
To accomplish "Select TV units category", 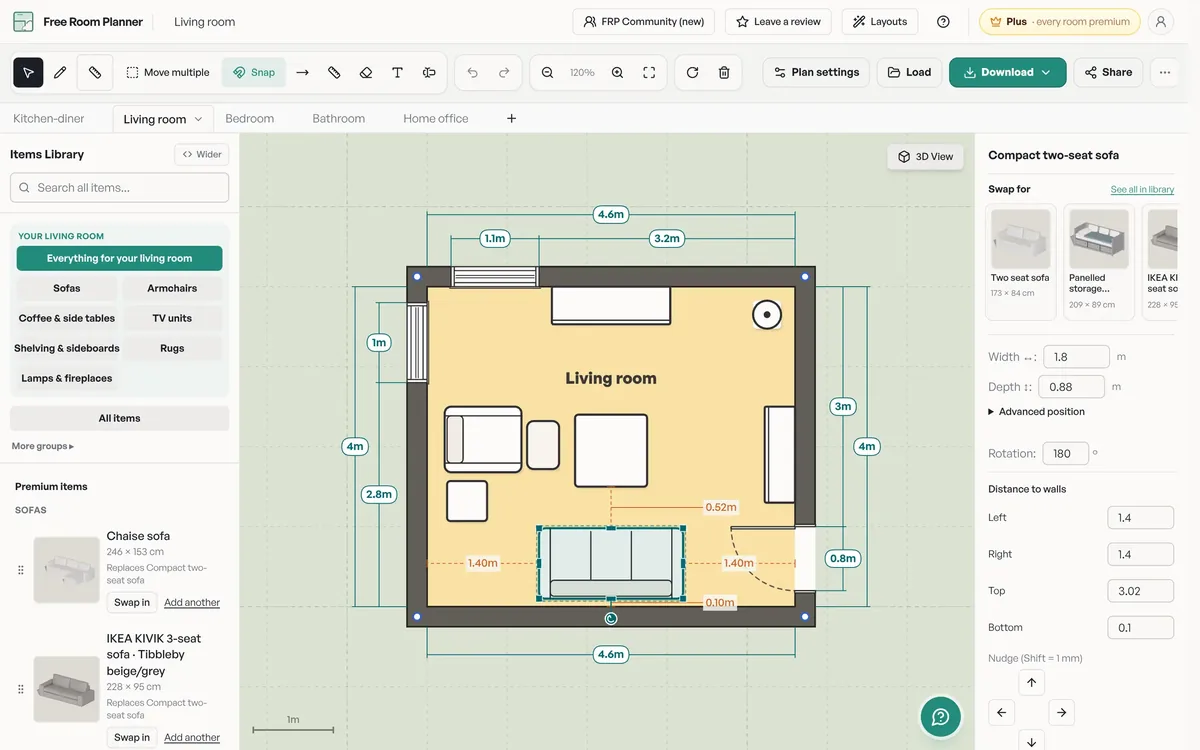I will [x=172, y=318].
